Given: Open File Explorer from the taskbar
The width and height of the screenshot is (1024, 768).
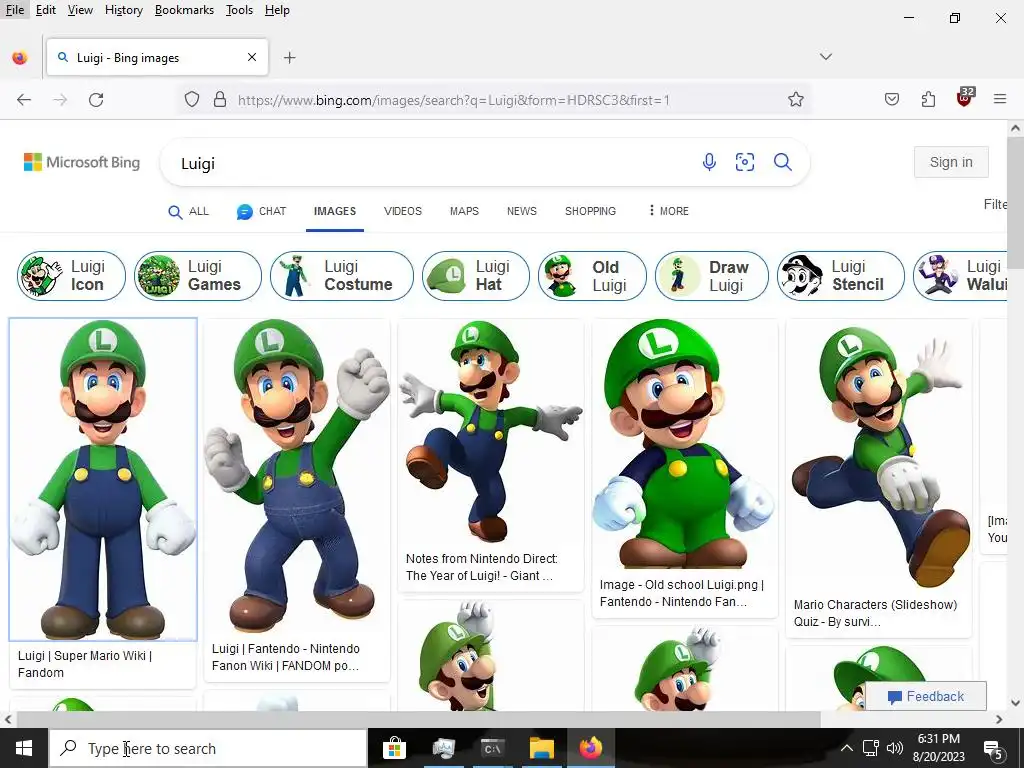Looking at the screenshot, I should click(541, 748).
